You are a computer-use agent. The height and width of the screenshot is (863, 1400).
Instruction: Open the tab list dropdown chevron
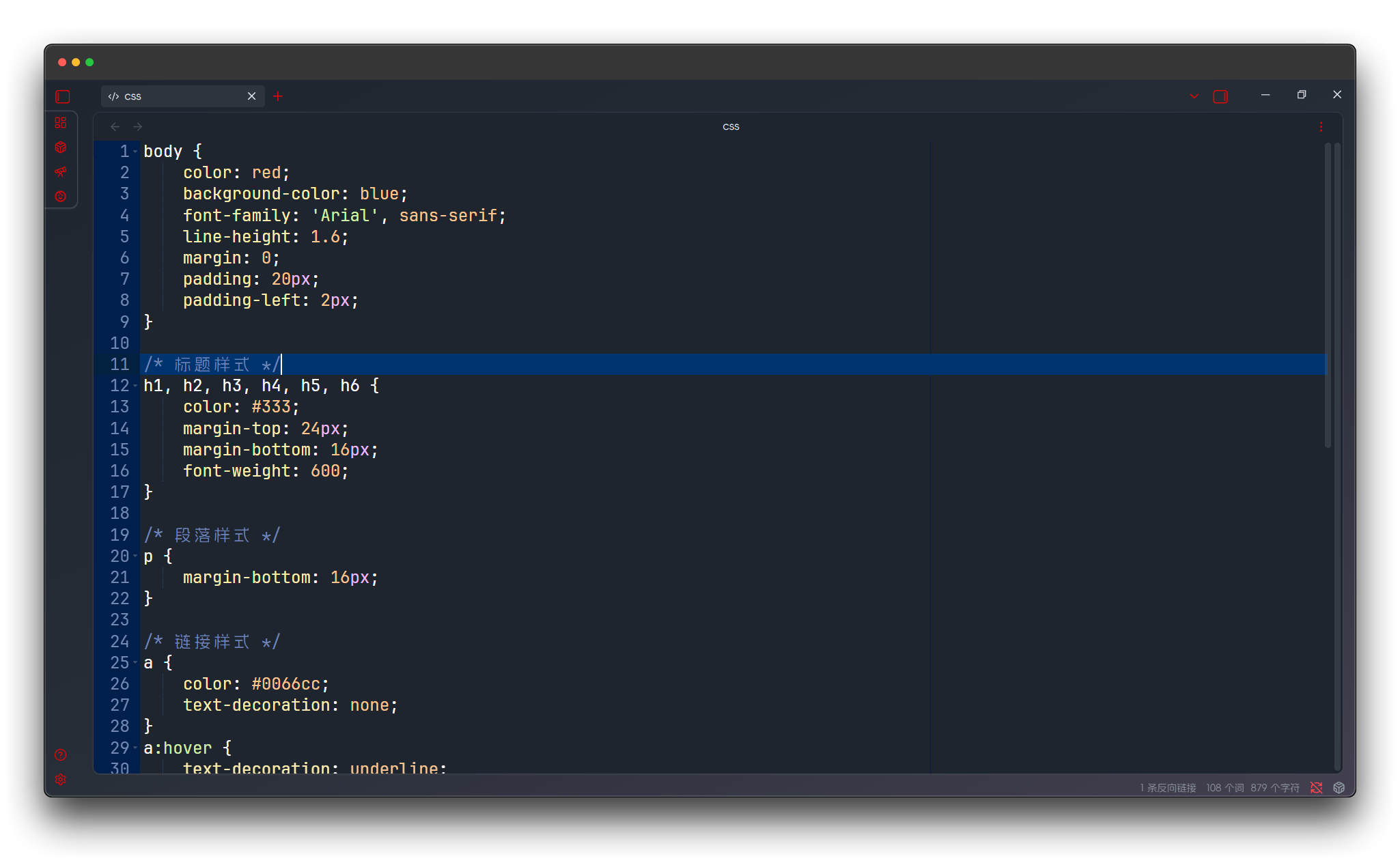[x=1194, y=96]
